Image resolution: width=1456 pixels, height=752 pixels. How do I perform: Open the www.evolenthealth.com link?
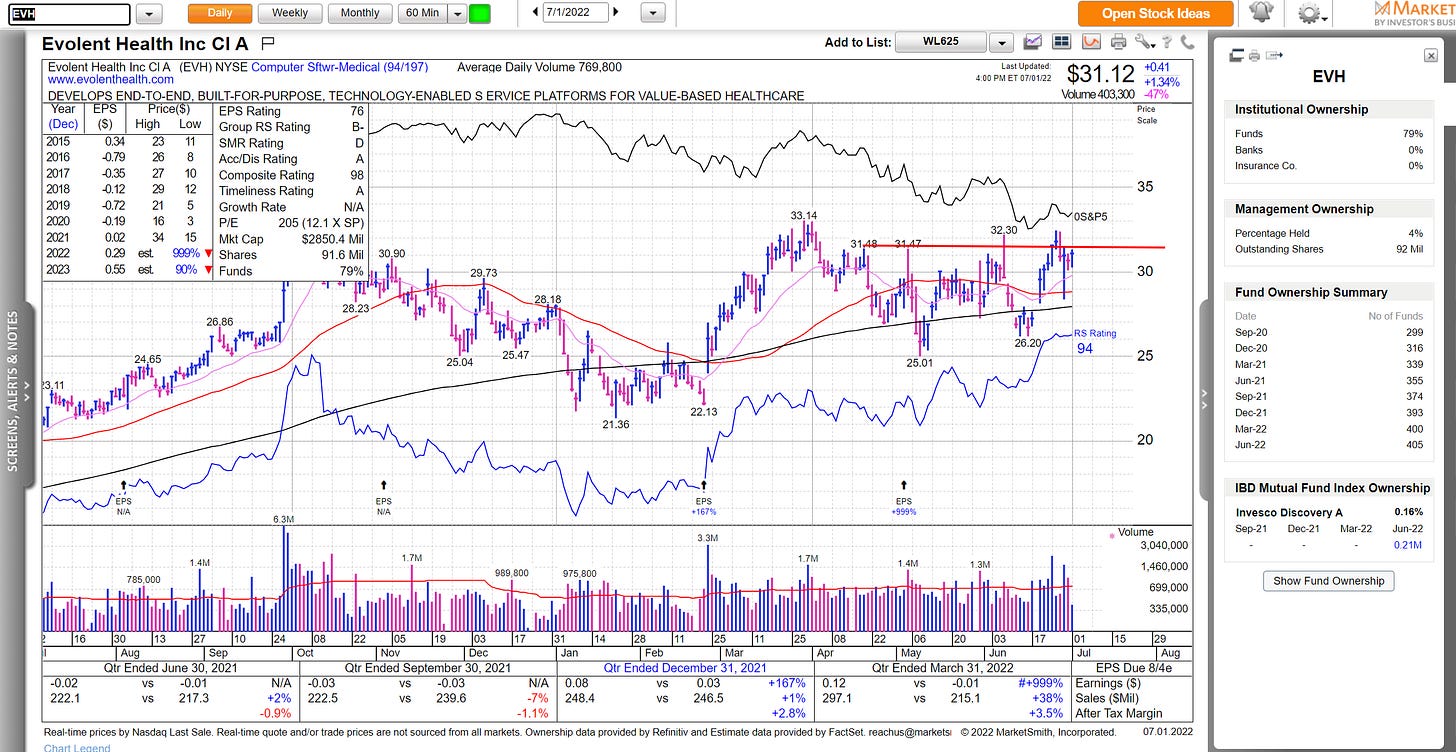[x=110, y=79]
